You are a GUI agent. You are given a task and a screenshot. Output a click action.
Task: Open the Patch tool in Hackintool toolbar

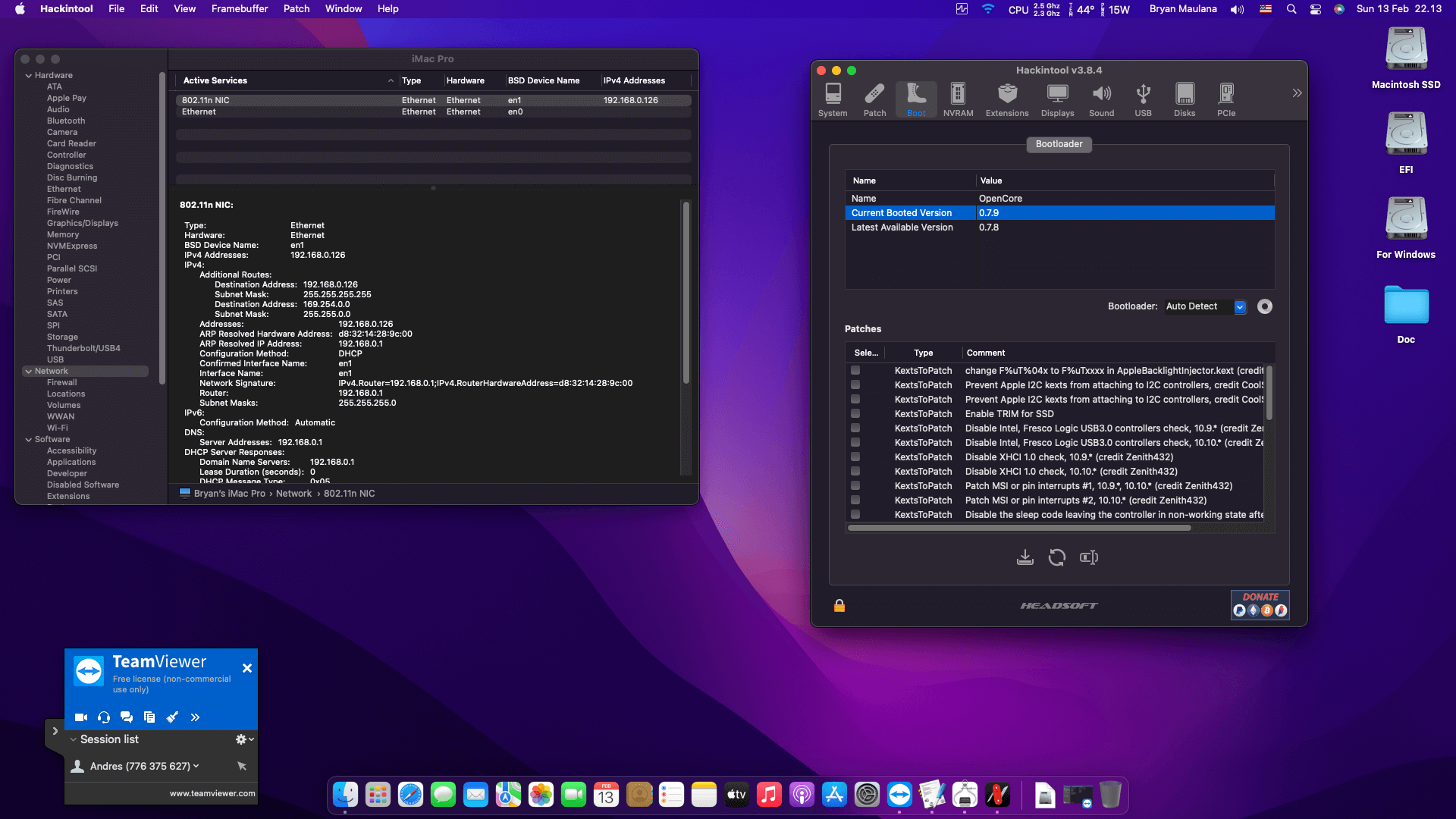pos(874,99)
